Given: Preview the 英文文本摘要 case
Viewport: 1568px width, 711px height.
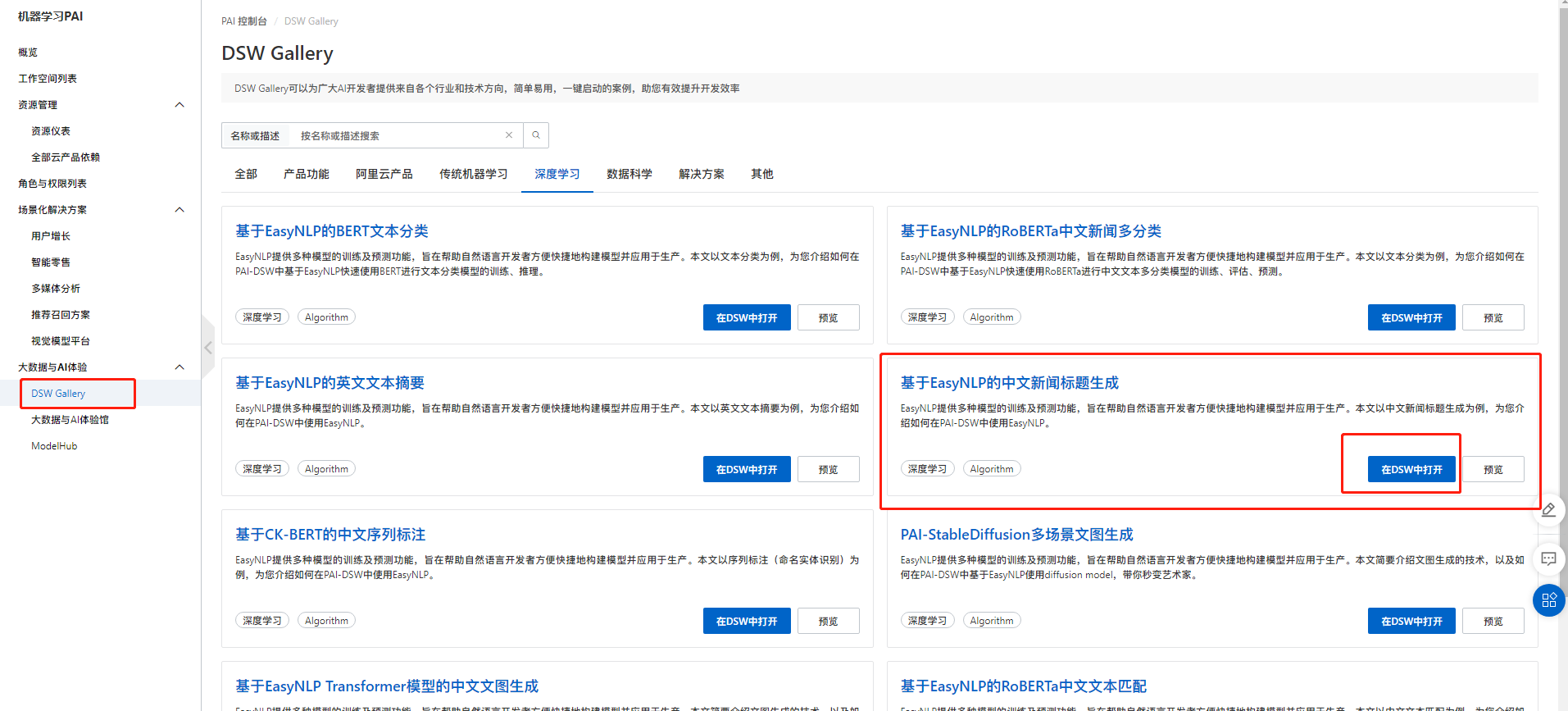Looking at the screenshot, I should 828,469.
